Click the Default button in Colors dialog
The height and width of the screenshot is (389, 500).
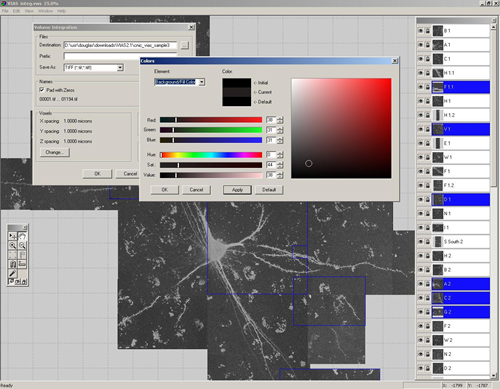coord(269,190)
